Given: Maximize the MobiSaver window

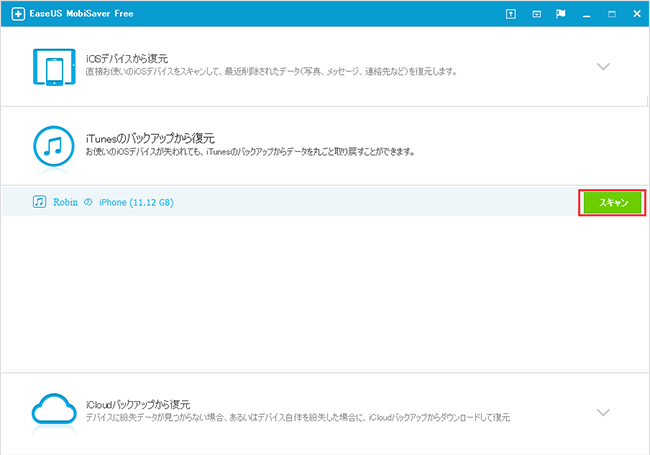Looking at the screenshot, I should [x=611, y=14].
